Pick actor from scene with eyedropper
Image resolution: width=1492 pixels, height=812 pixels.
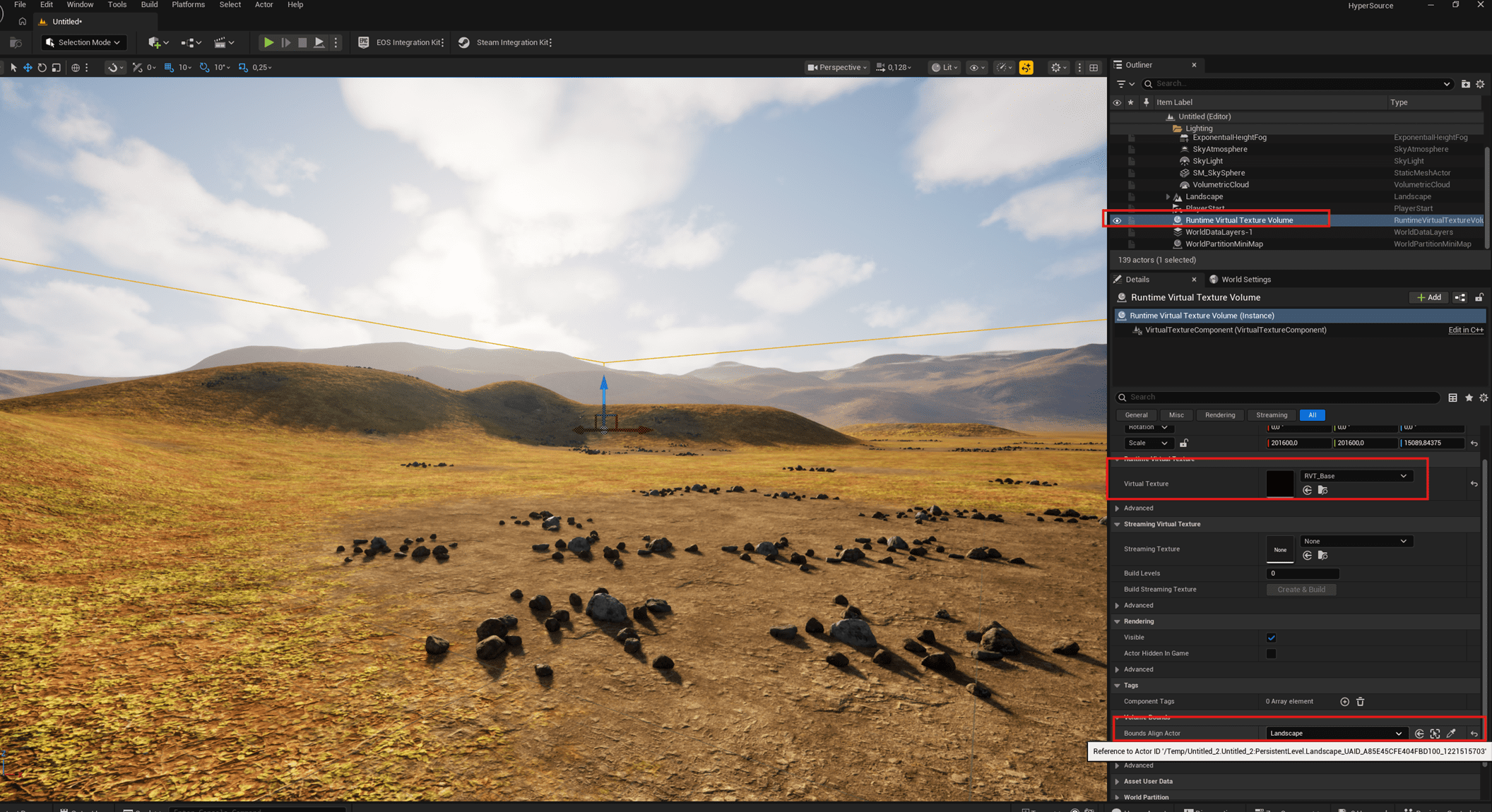pos(1451,734)
